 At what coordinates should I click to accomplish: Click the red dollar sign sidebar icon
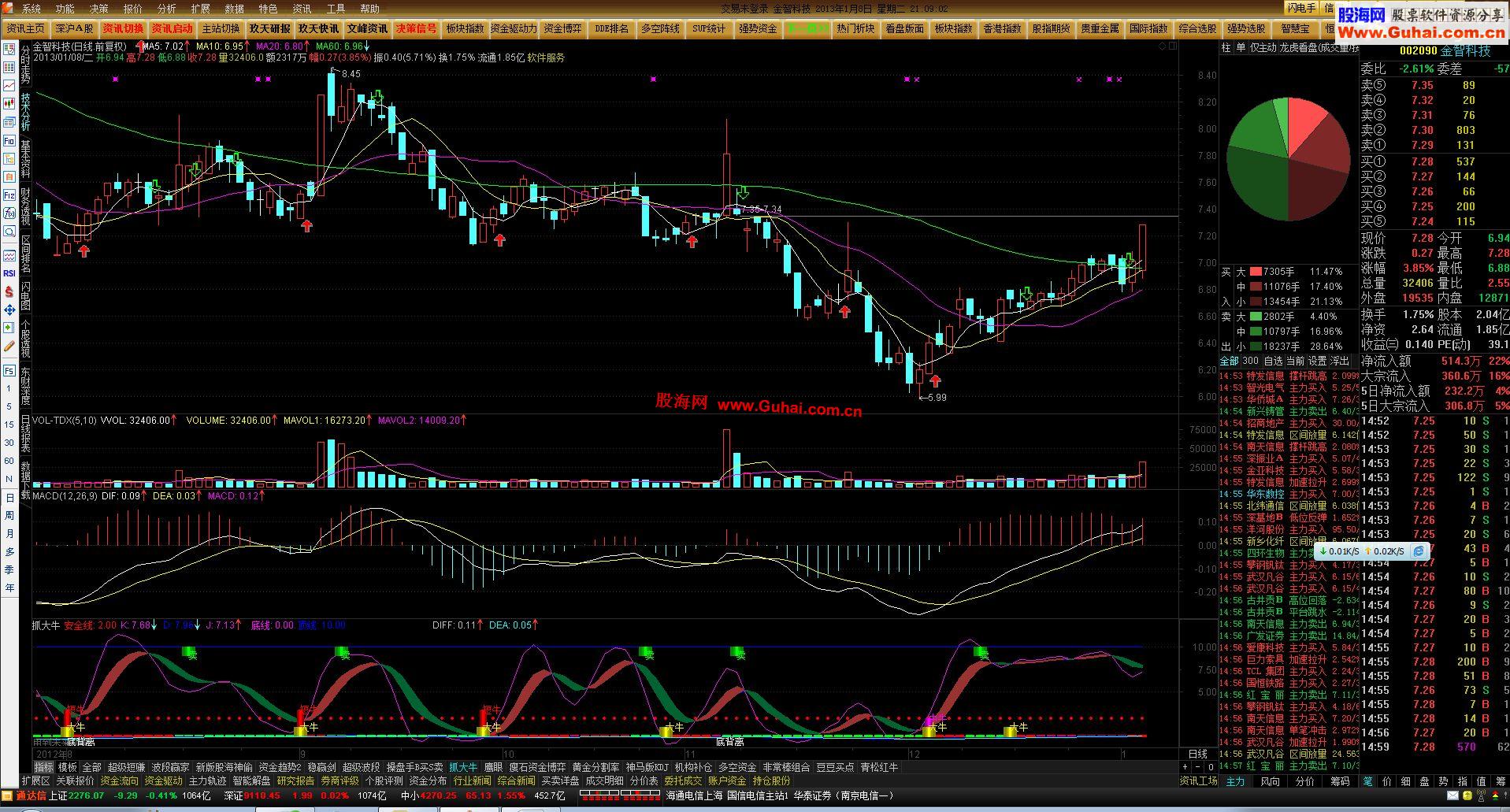(9, 291)
